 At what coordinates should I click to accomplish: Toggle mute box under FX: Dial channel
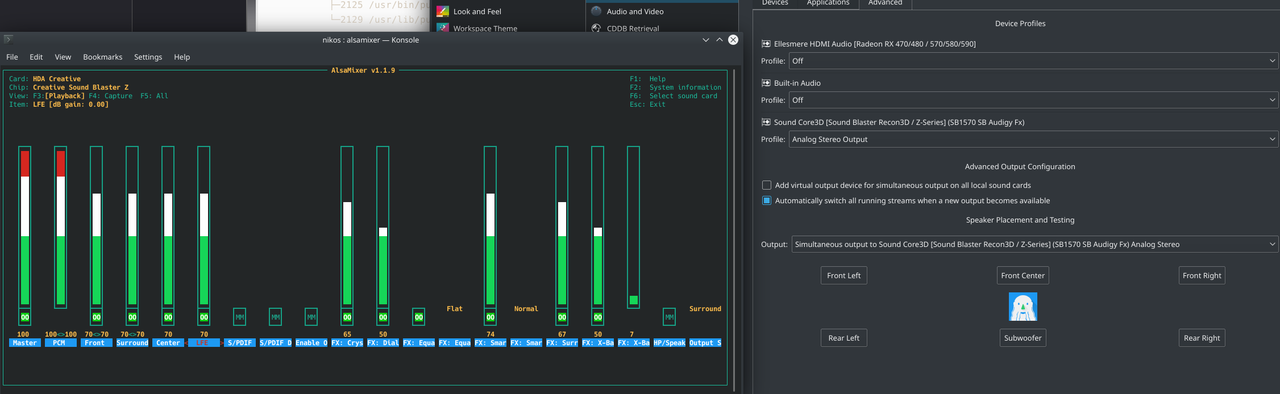pyautogui.click(x=383, y=317)
